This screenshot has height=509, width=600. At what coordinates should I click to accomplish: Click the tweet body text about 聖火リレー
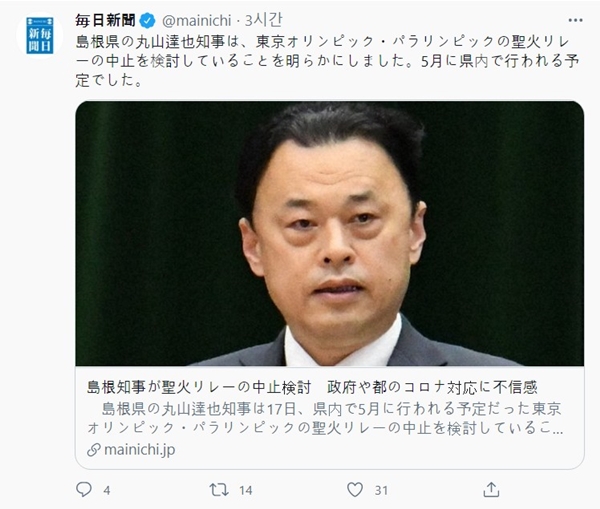327,61
